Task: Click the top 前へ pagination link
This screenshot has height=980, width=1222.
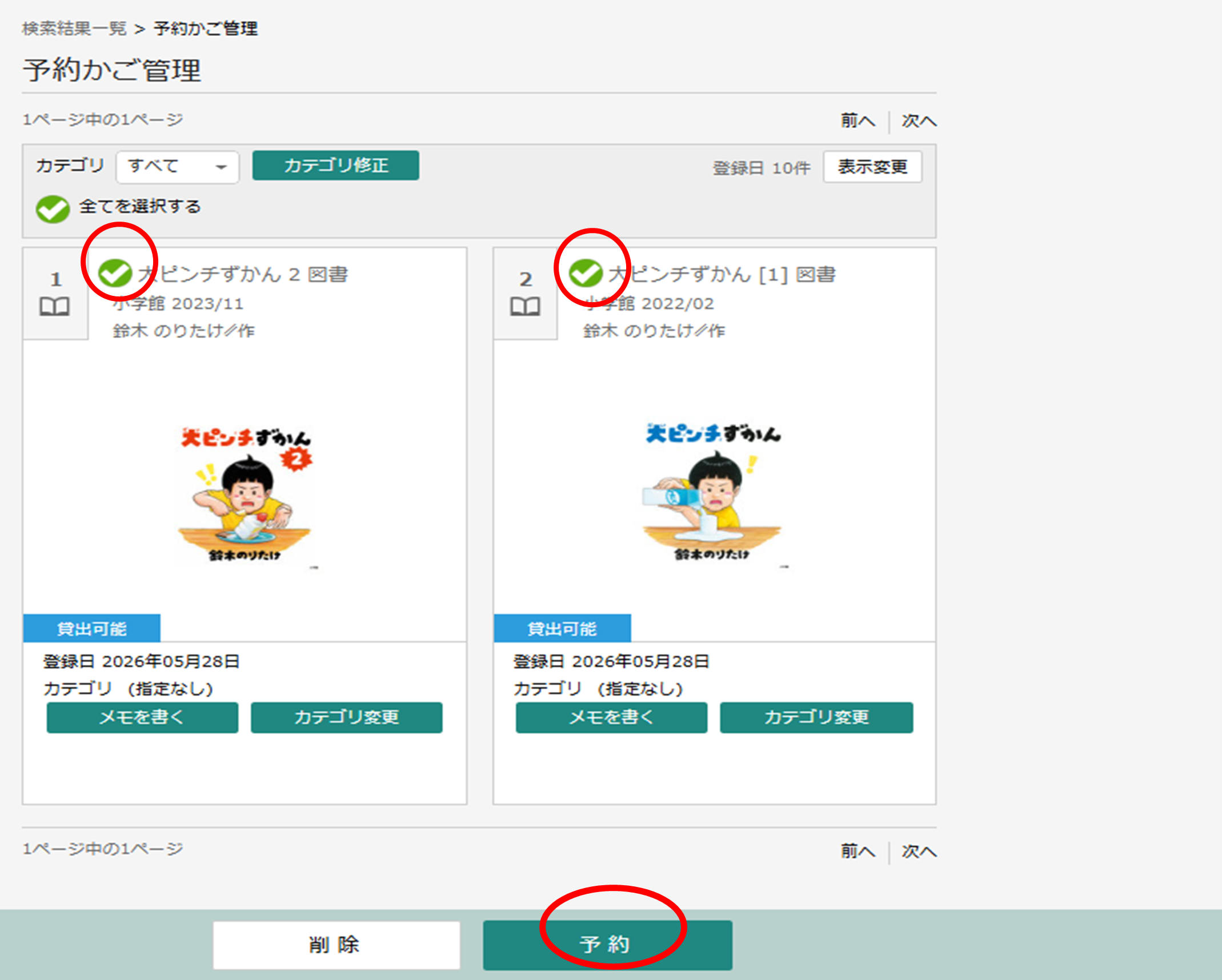Action: pyautogui.click(x=858, y=121)
